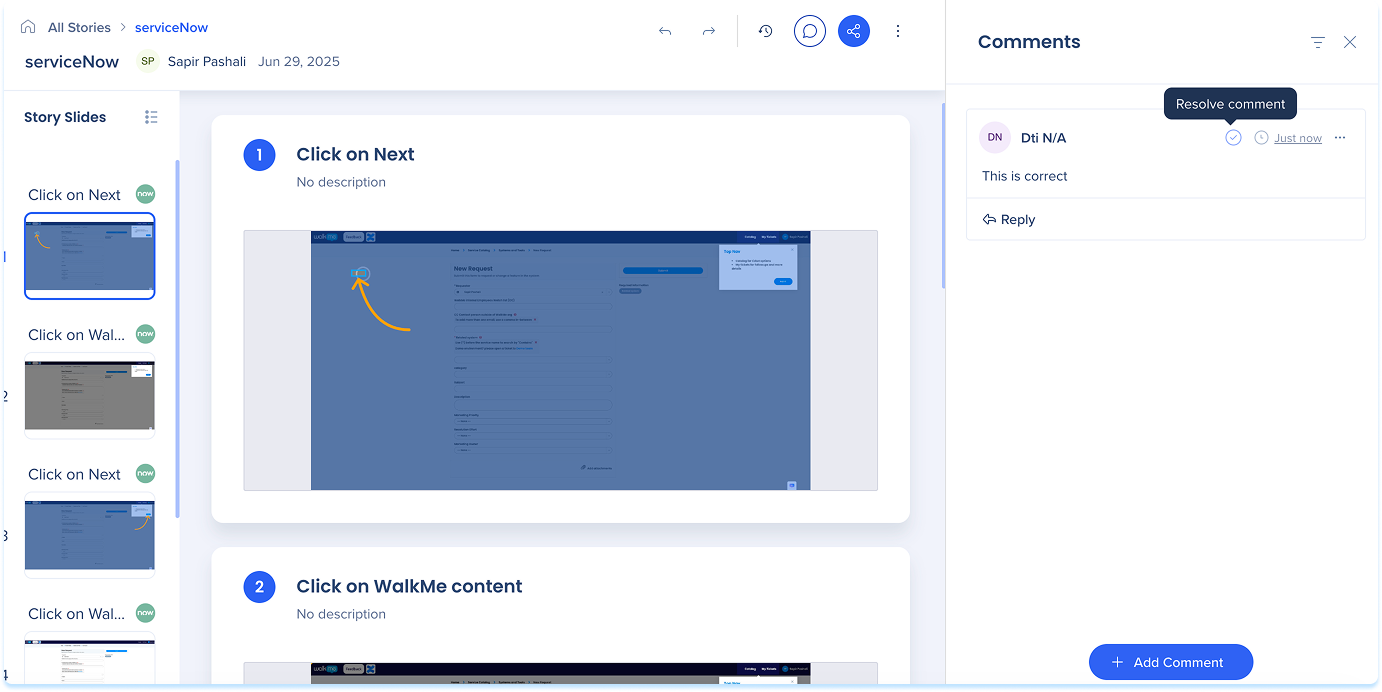Reply to the Dti N/A comment
The width and height of the screenshot is (1382, 692).
click(x=1009, y=220)
